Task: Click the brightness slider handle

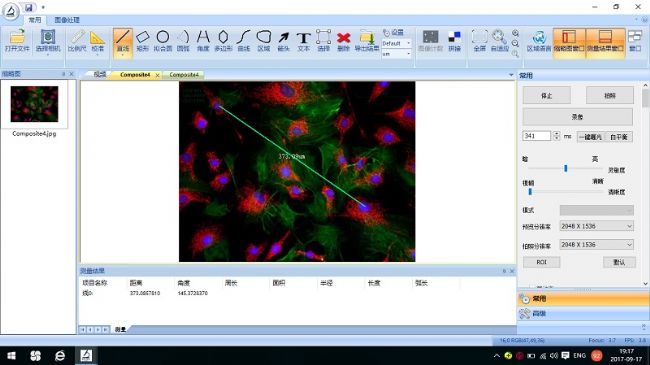Action: point(565,168)
